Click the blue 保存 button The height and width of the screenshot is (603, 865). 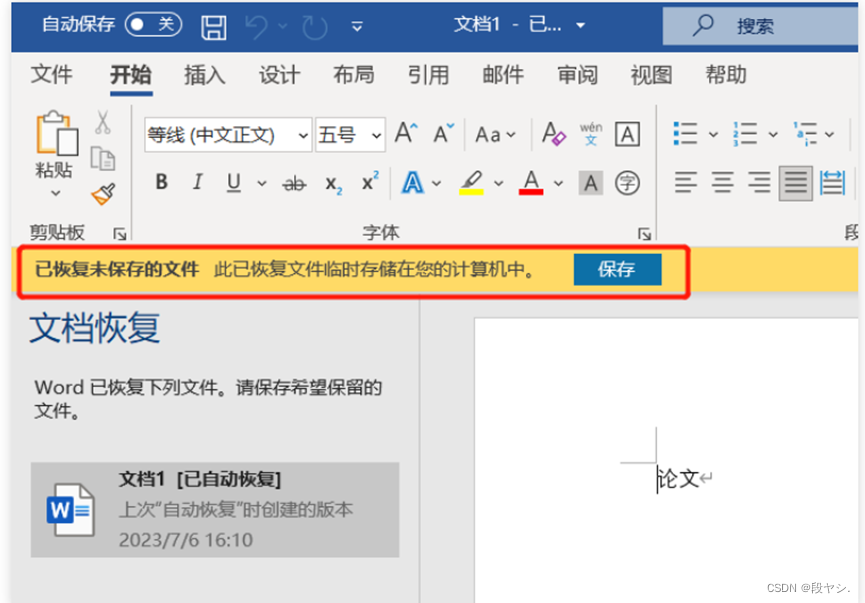click(617, 269)
